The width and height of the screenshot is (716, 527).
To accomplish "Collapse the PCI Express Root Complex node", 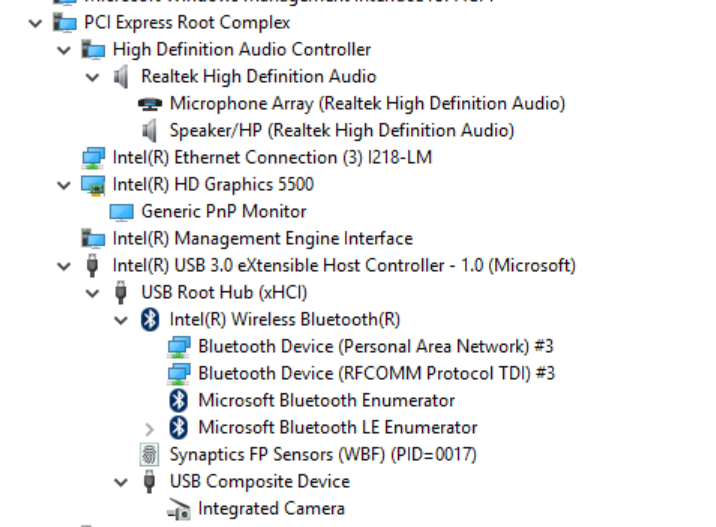I will [37, 22].
